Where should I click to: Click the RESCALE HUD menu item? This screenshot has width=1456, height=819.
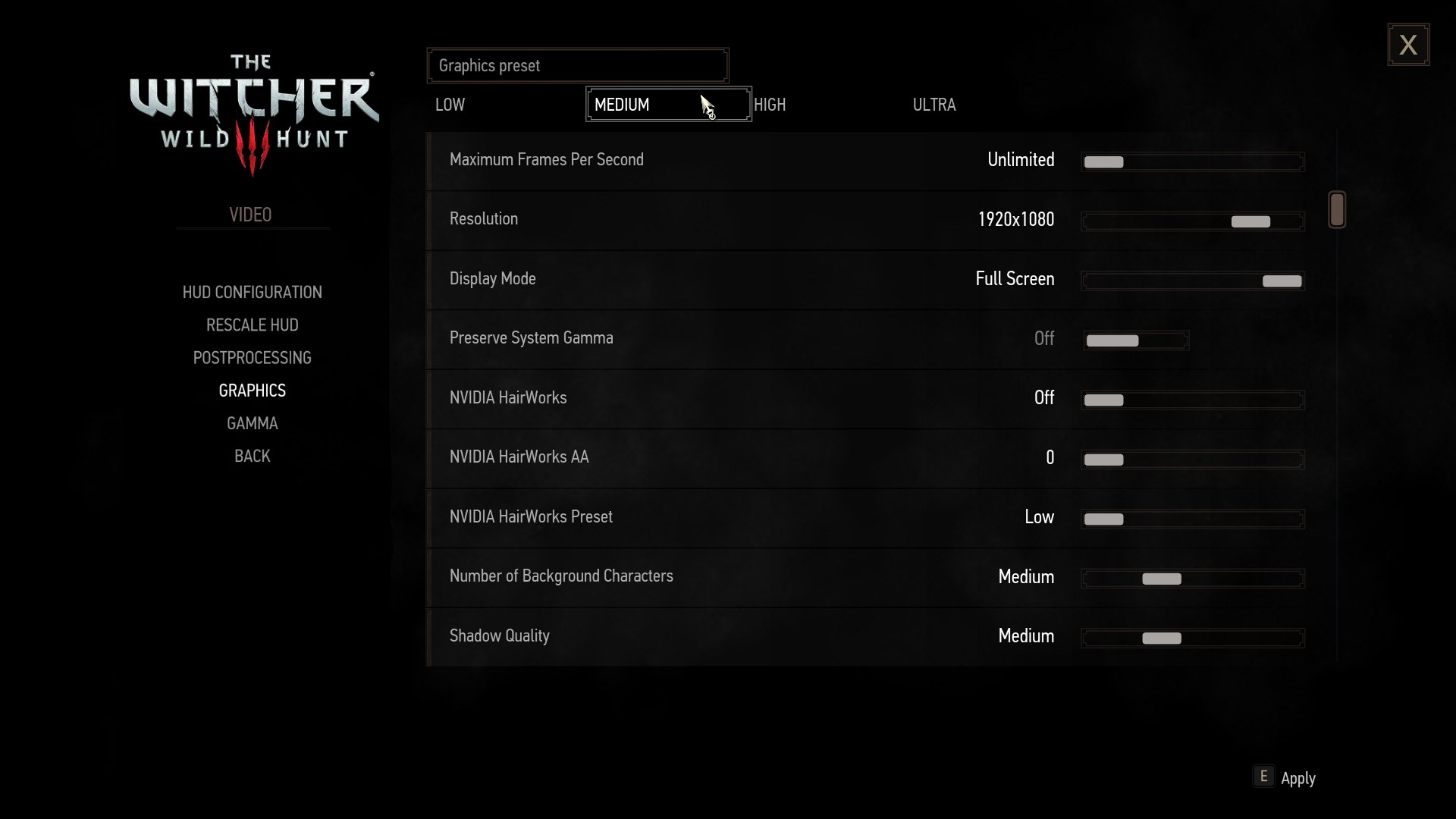tap(252, 324)
